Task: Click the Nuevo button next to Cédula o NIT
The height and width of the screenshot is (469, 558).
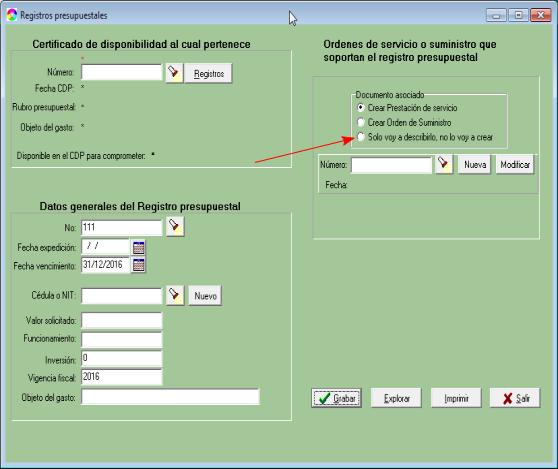Action: click(205, 296)
